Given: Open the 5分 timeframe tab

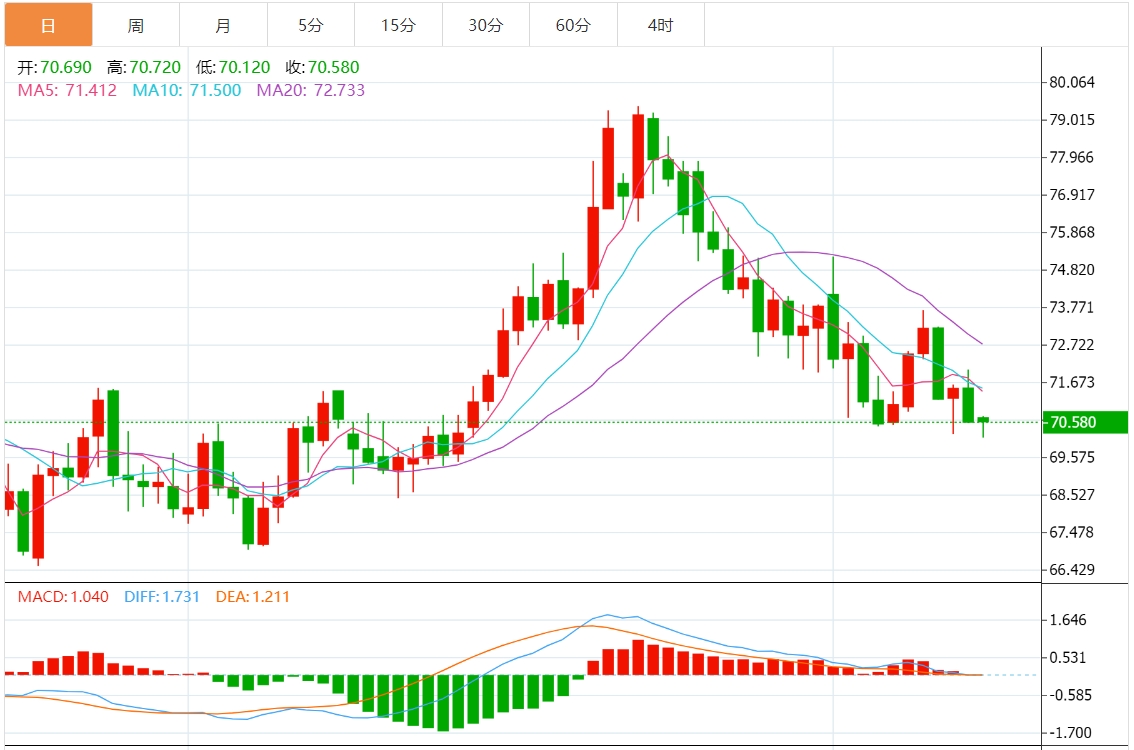Looking at the screenshot, I should pos(311,25).
